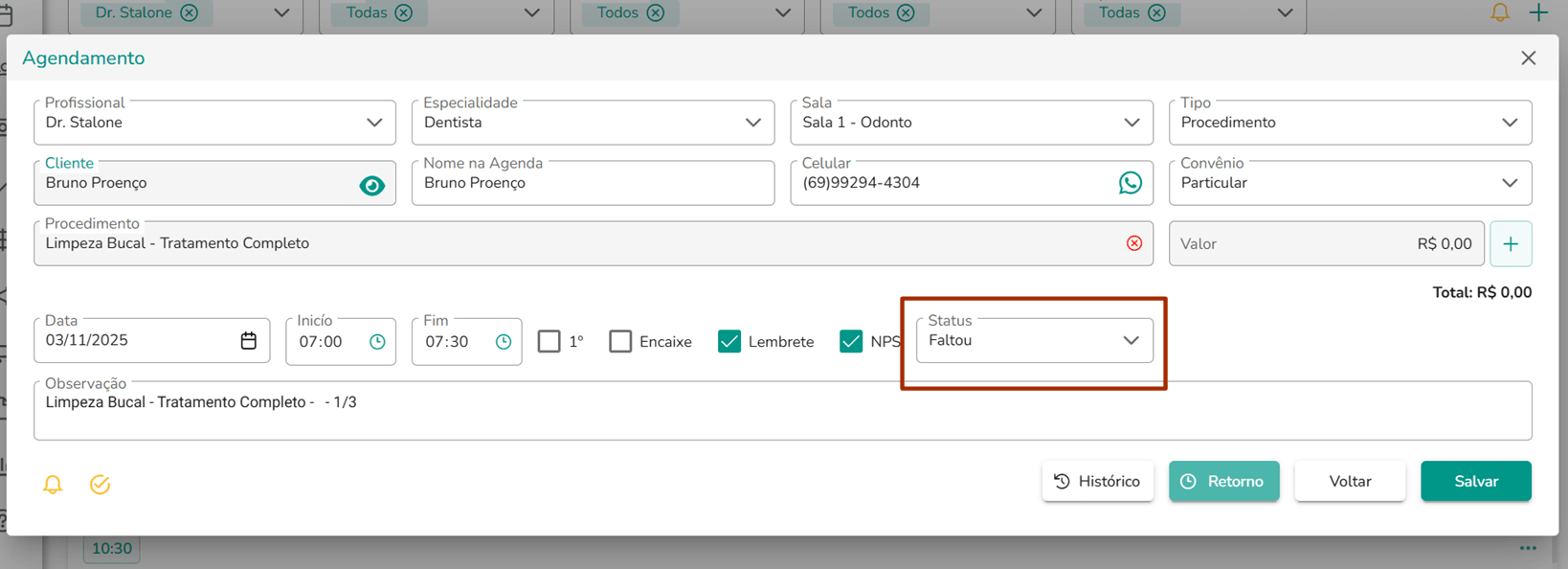Uncheck the Lembrete checkbox
Screen dimensions: 1568x569
729,341
